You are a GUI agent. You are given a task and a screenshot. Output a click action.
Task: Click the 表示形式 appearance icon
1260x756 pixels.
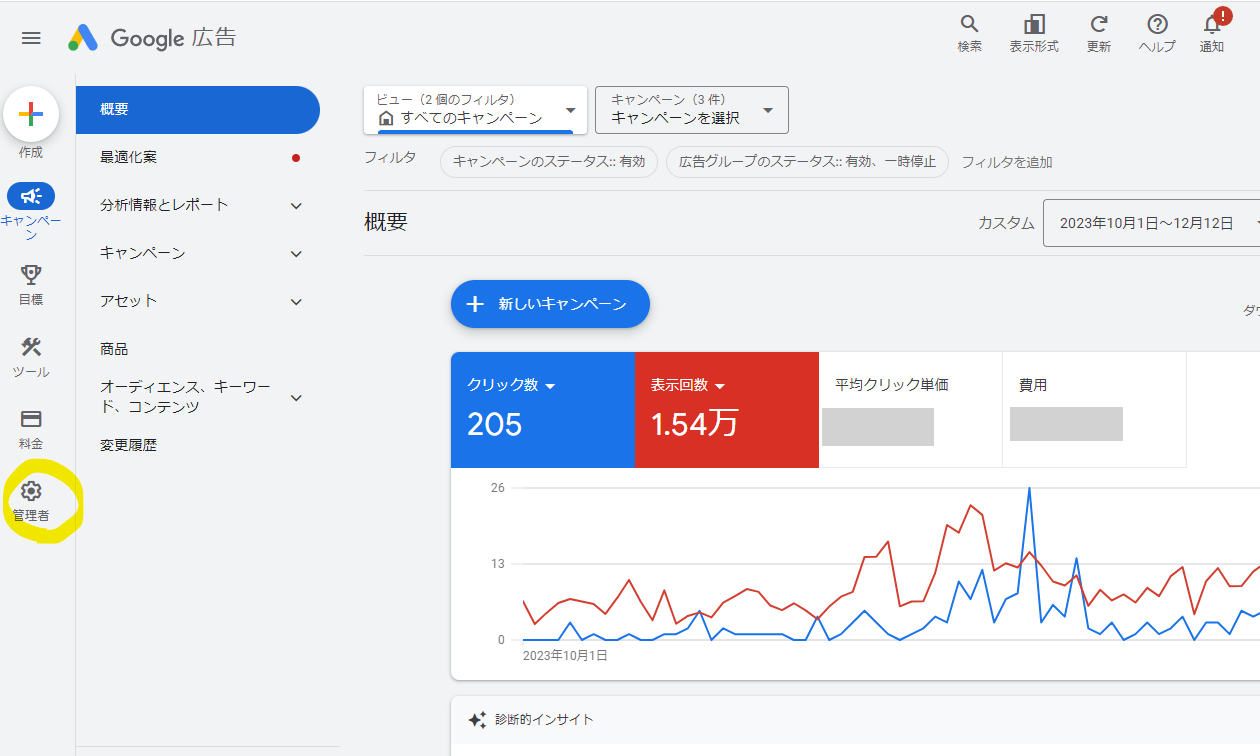click(1034, 30)
